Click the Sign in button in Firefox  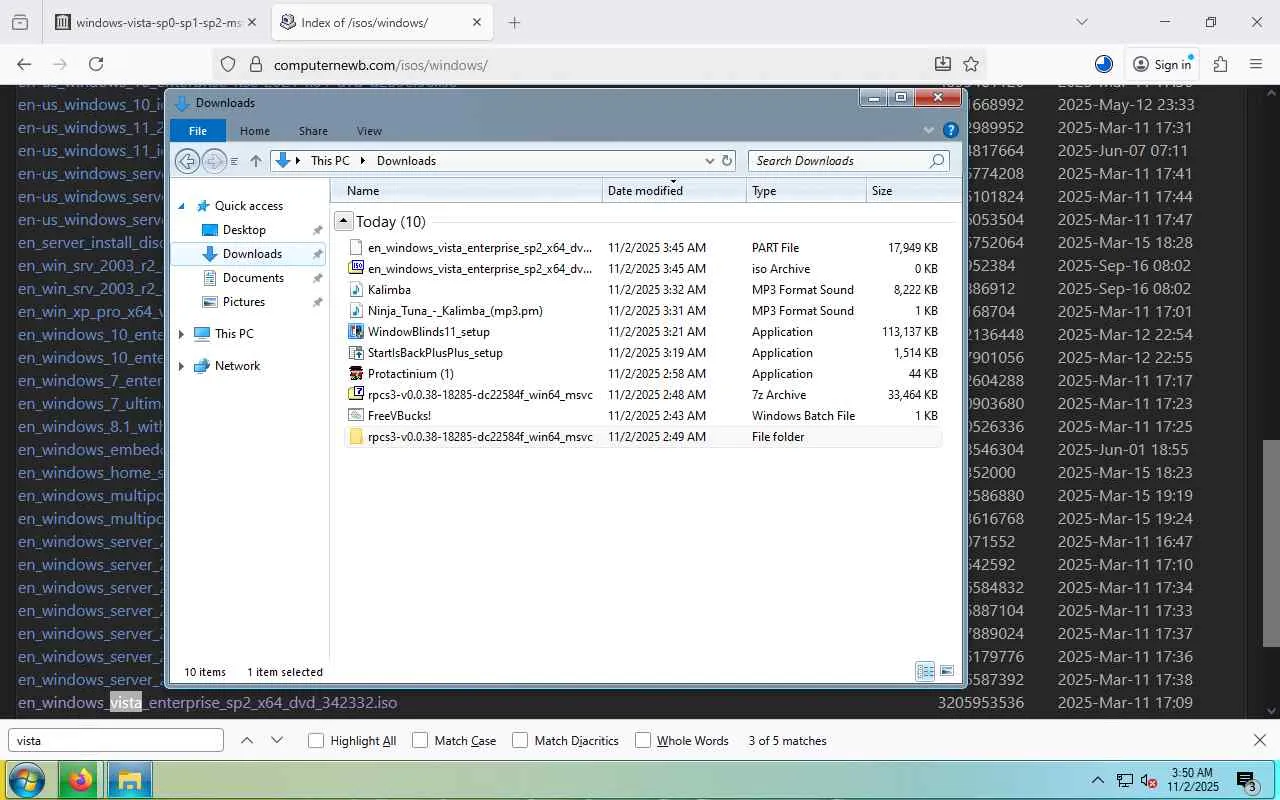click(x=1162, y=64)
